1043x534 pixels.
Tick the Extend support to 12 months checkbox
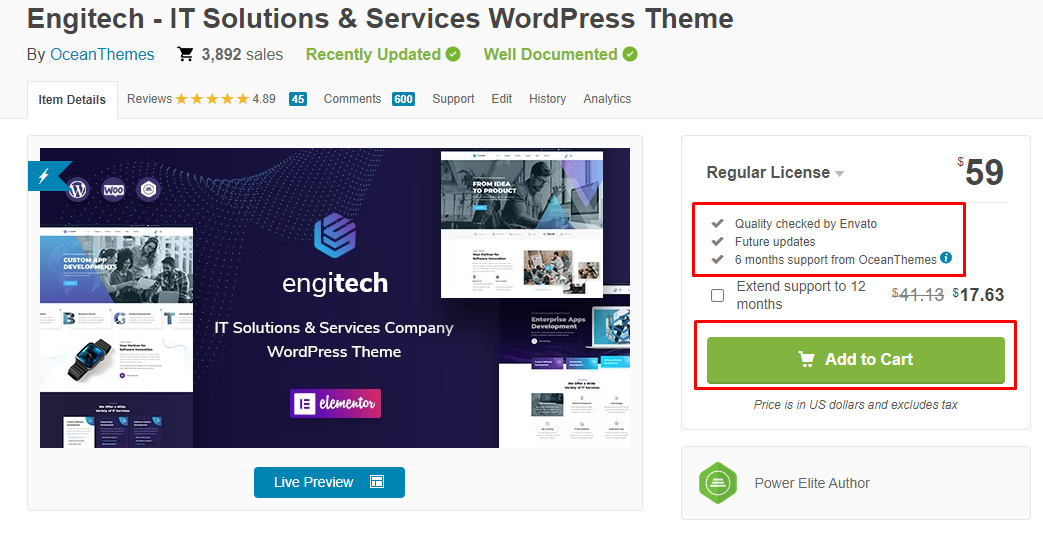pos(717,295)
